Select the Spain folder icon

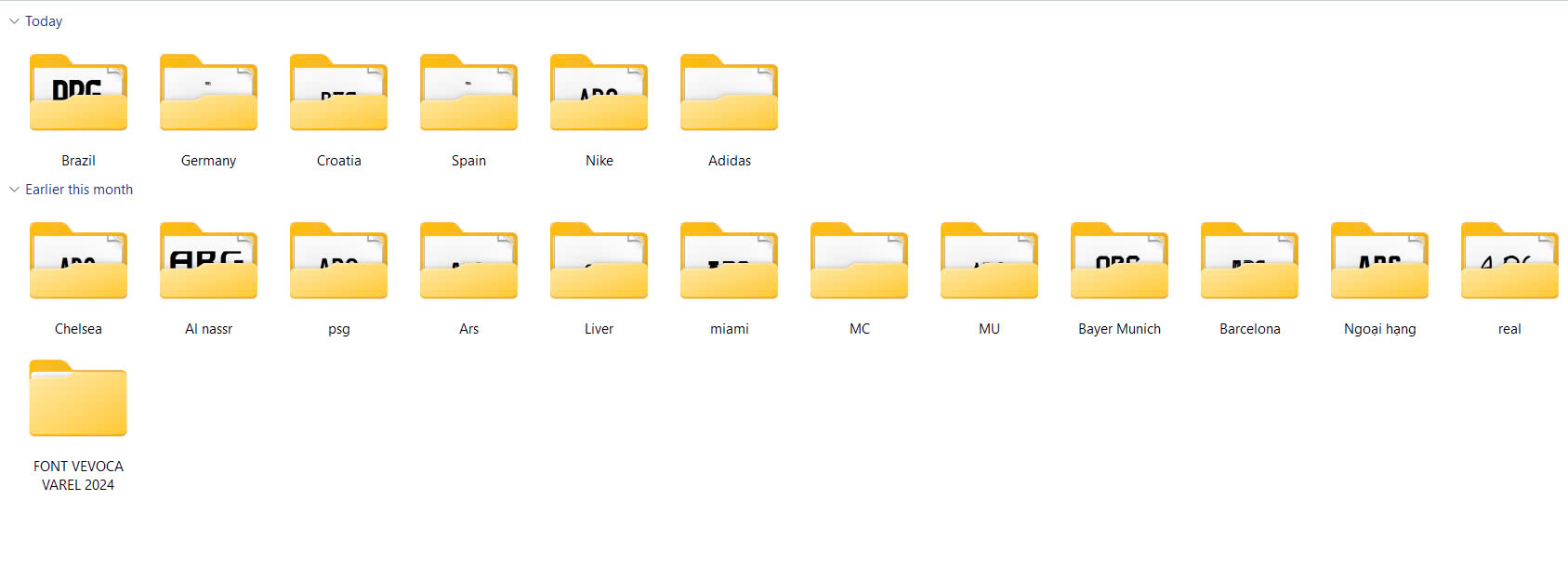(x=468, y=92)
